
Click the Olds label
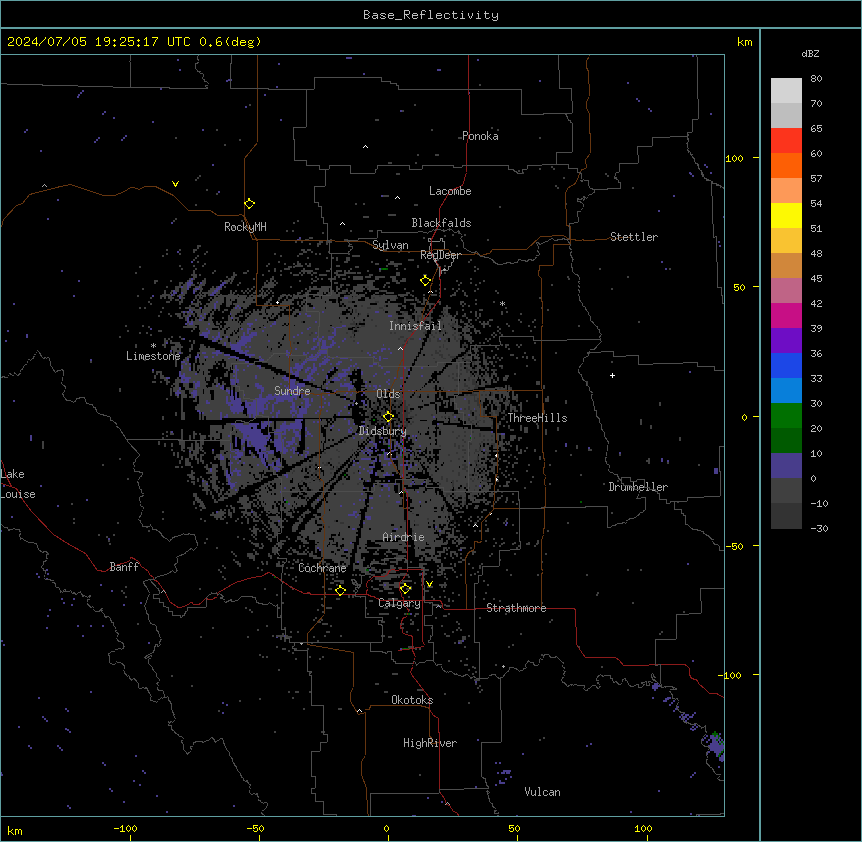point(388,394)
